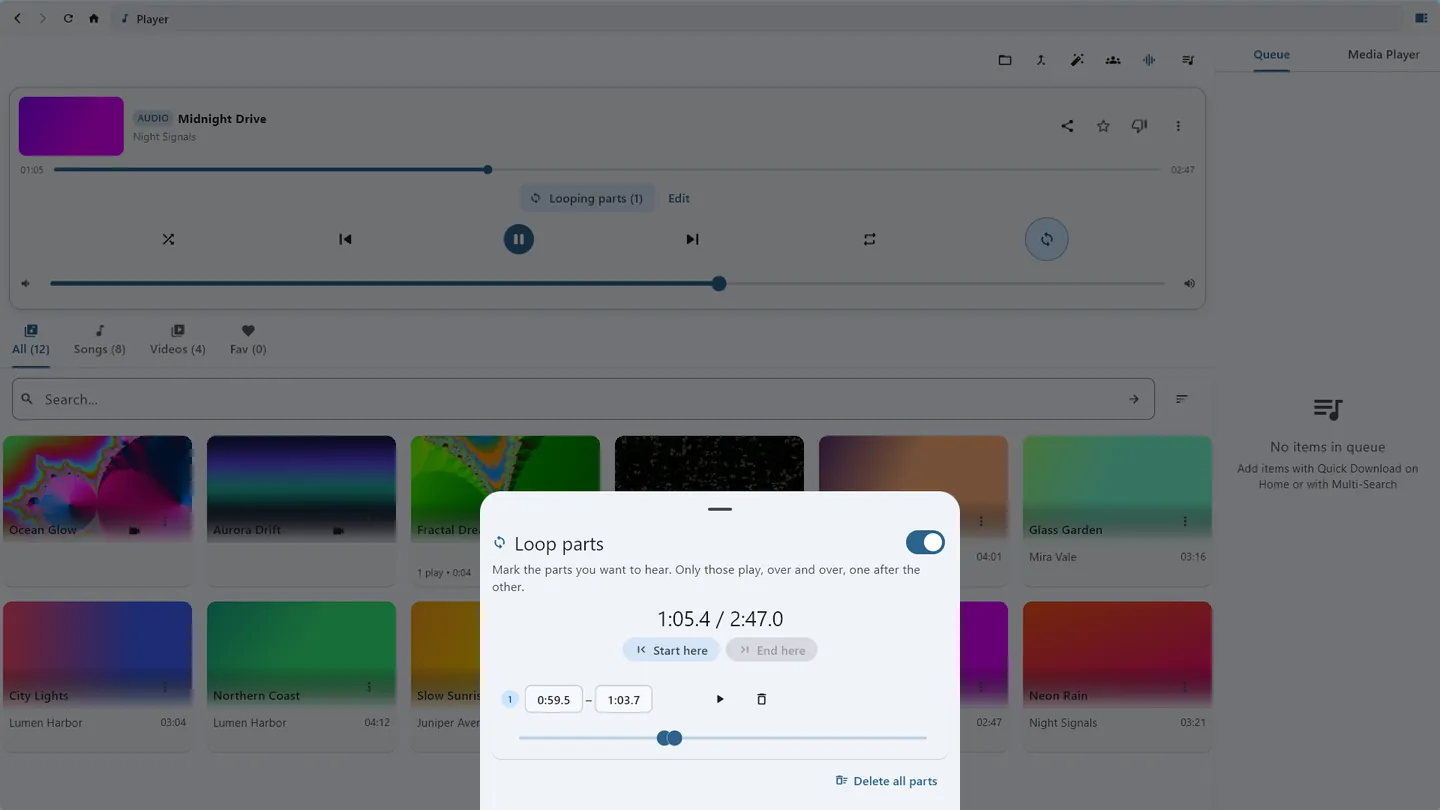Toggle thumbs down on Midnight Drive
Image resolution: width=1440 pixels, height=810 pixels.
[1139, 126]
